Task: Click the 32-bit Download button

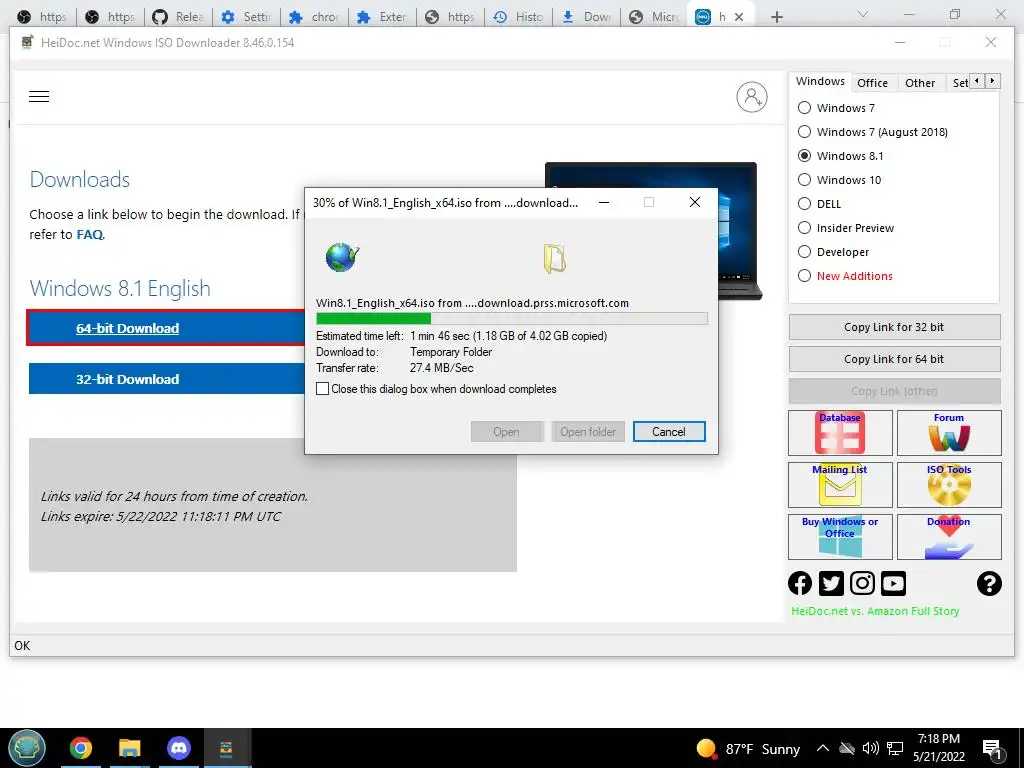Action: [167, 379]
